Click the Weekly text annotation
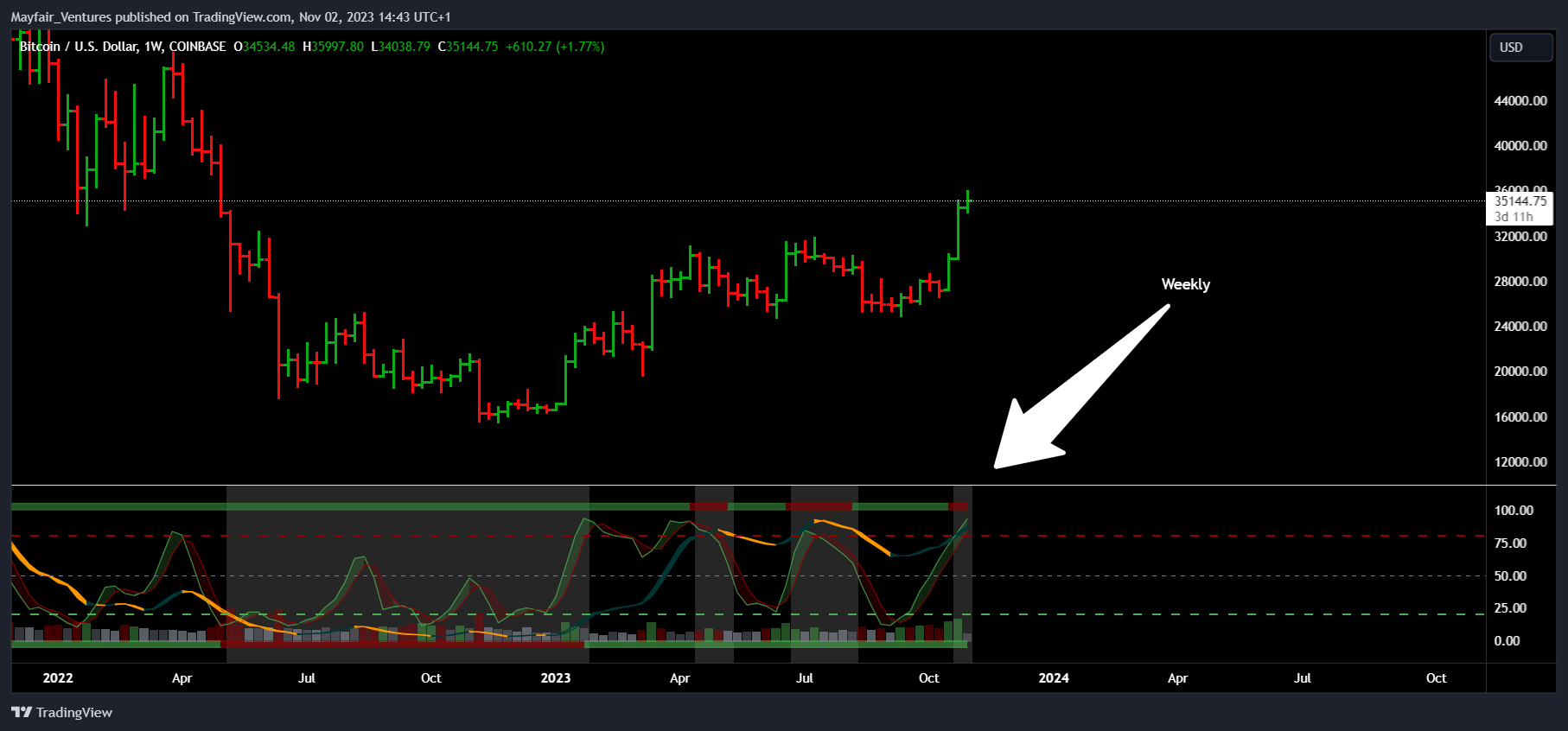Screen dimensions: 1568x731 click(1185, 284)
